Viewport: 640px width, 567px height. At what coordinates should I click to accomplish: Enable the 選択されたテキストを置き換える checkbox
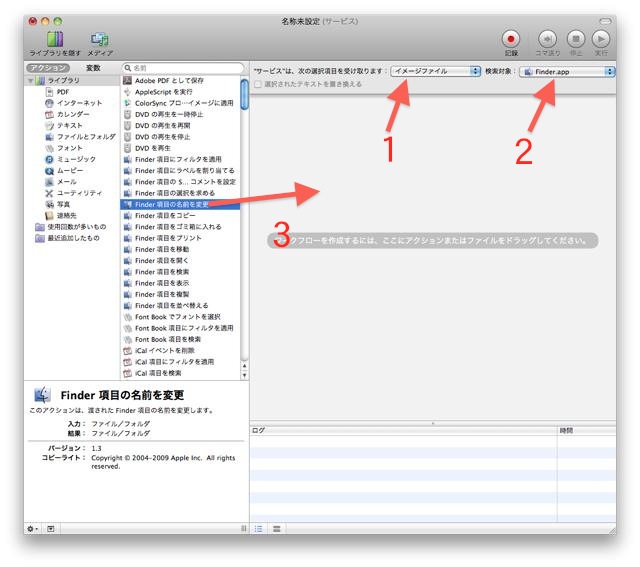click(258, 85)
